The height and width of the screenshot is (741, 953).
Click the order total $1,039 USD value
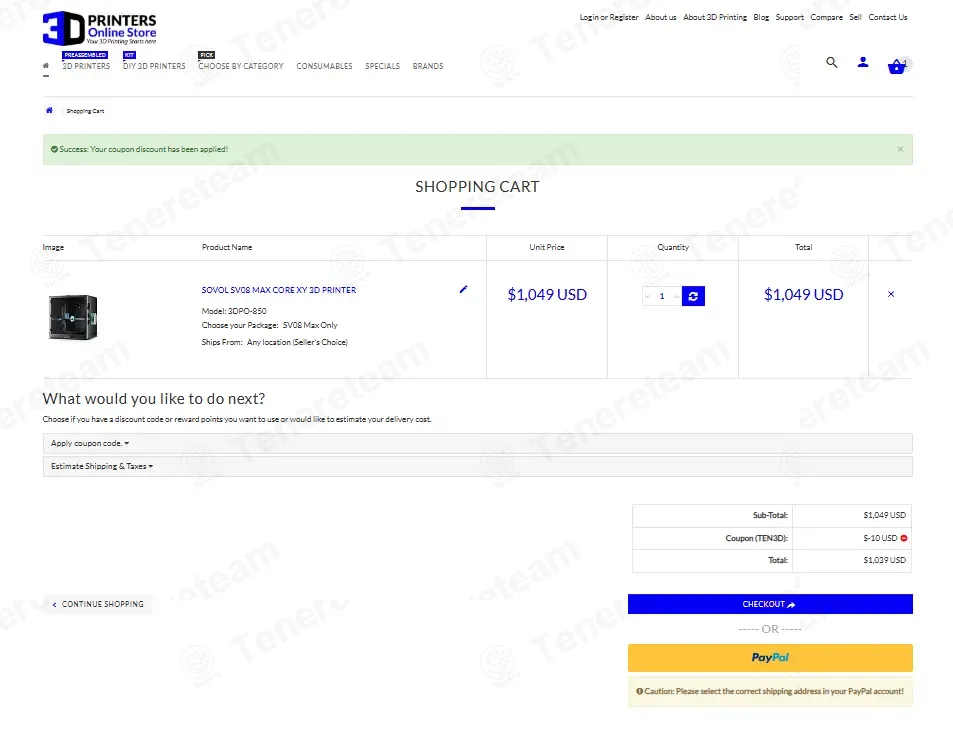point(884,560)
